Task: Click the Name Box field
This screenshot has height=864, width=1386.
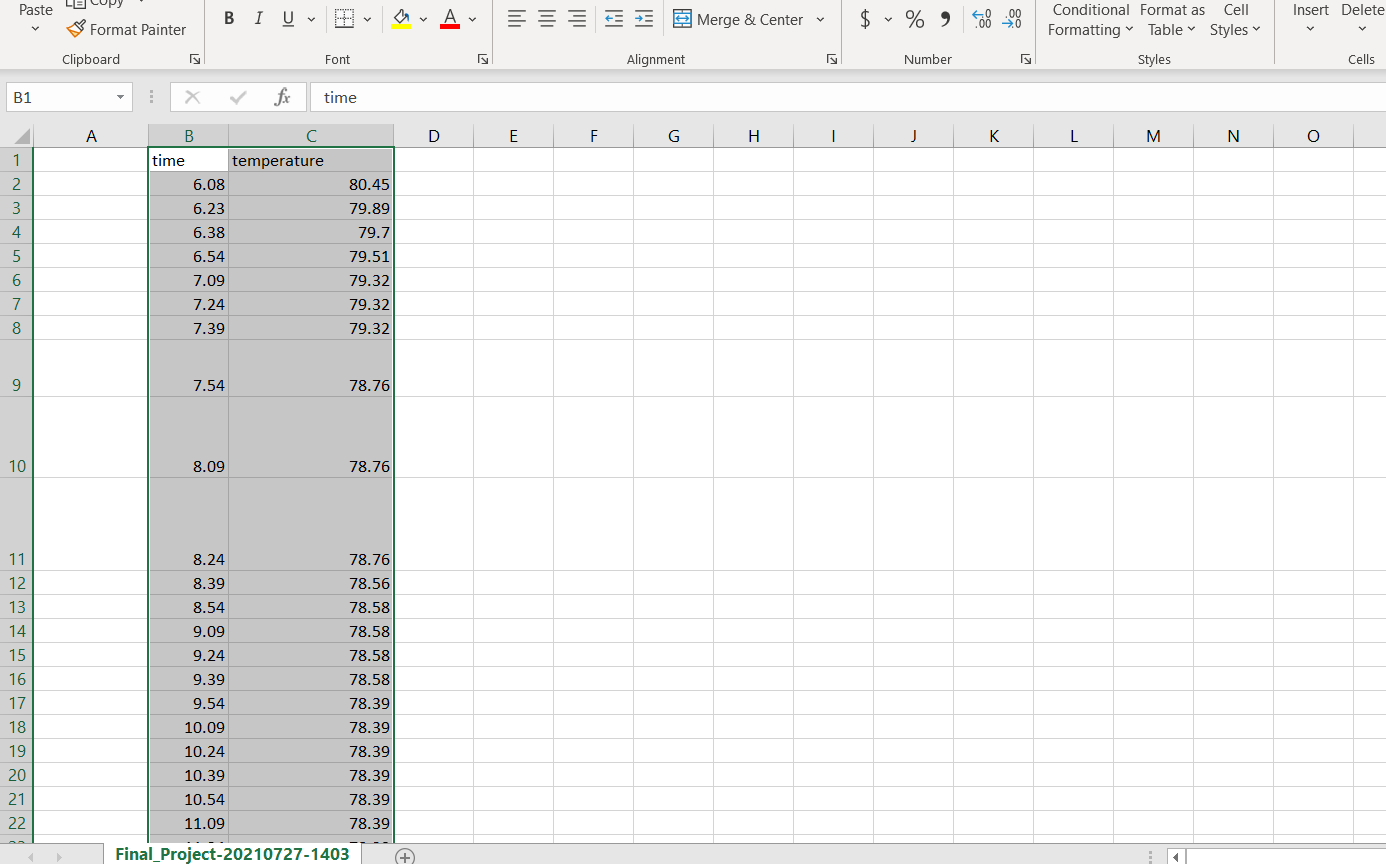Action: click(58, 97)
